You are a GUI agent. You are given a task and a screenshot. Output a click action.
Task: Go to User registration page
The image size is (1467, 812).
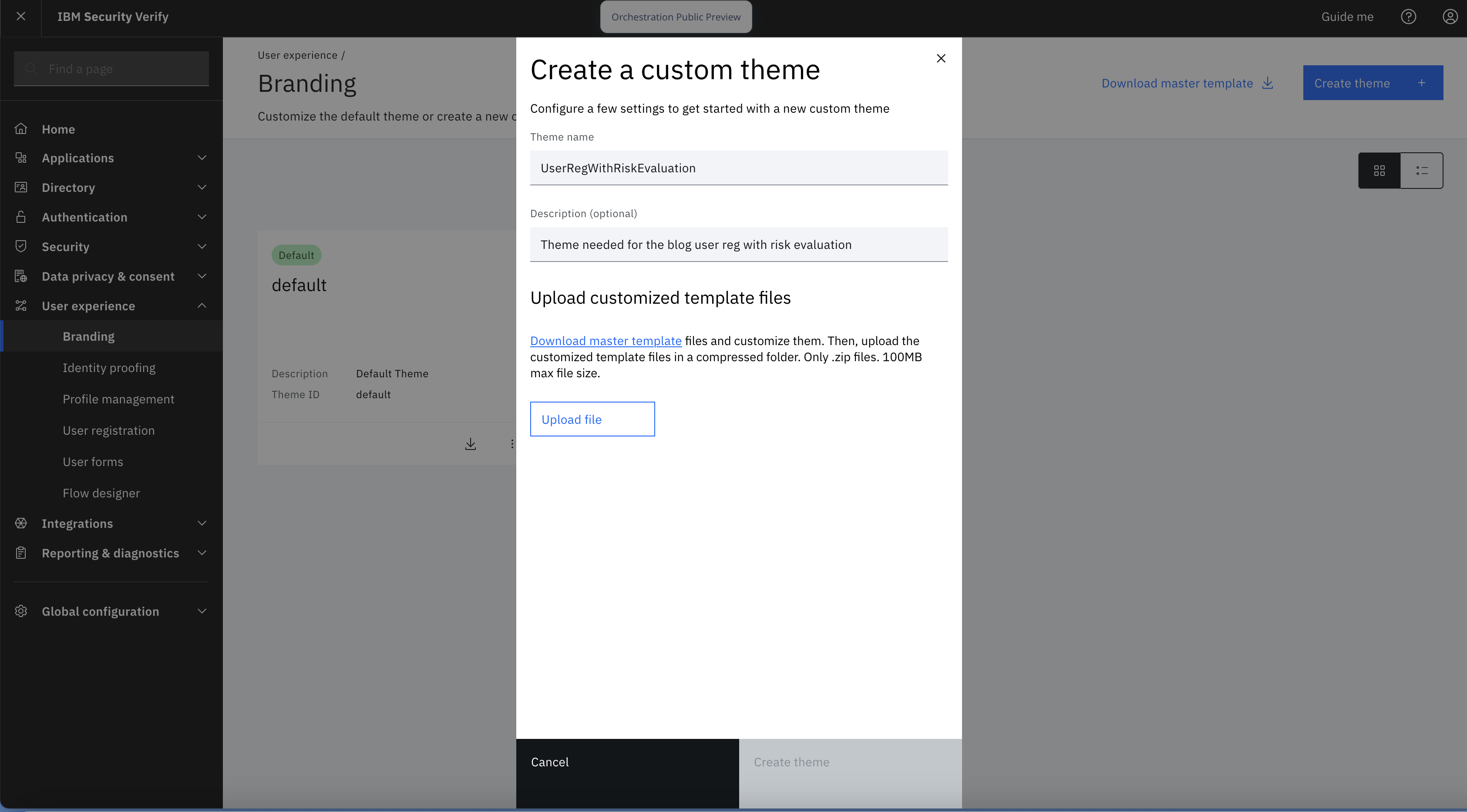[x=109, y=430]
